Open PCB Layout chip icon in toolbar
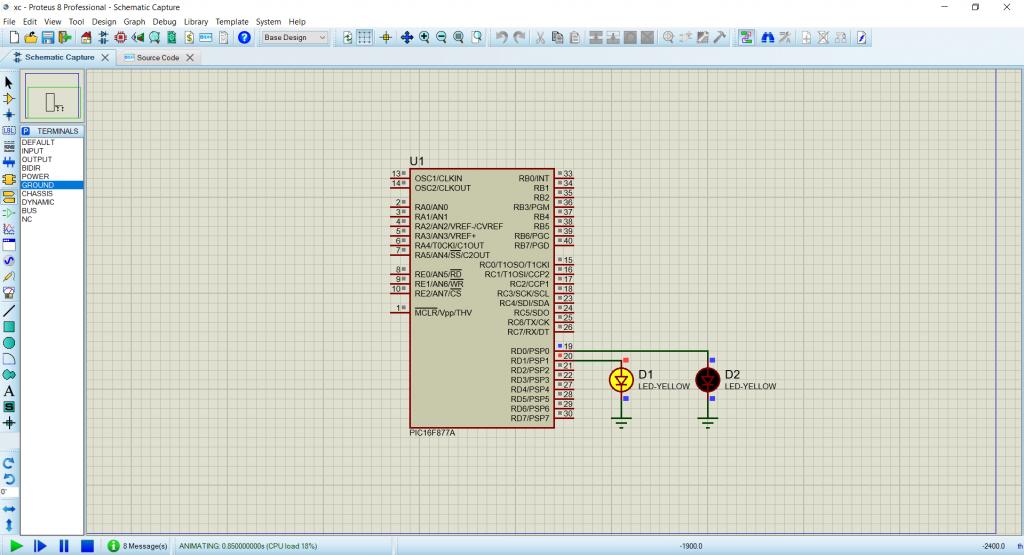This screenshot has height=555, width=1024. click(x=120, y=38)
